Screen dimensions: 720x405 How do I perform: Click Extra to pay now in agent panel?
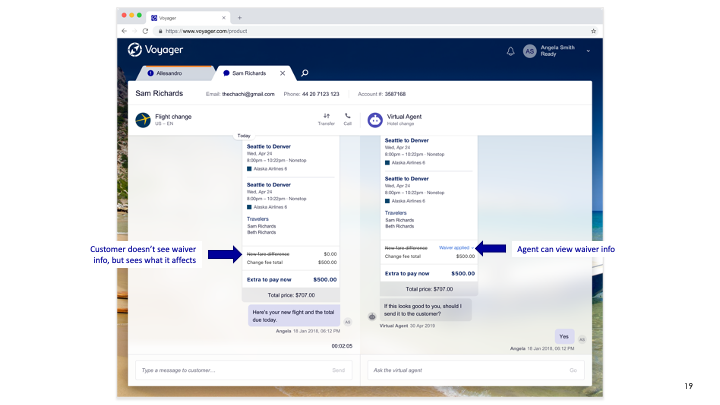click(x=407, y=274)
